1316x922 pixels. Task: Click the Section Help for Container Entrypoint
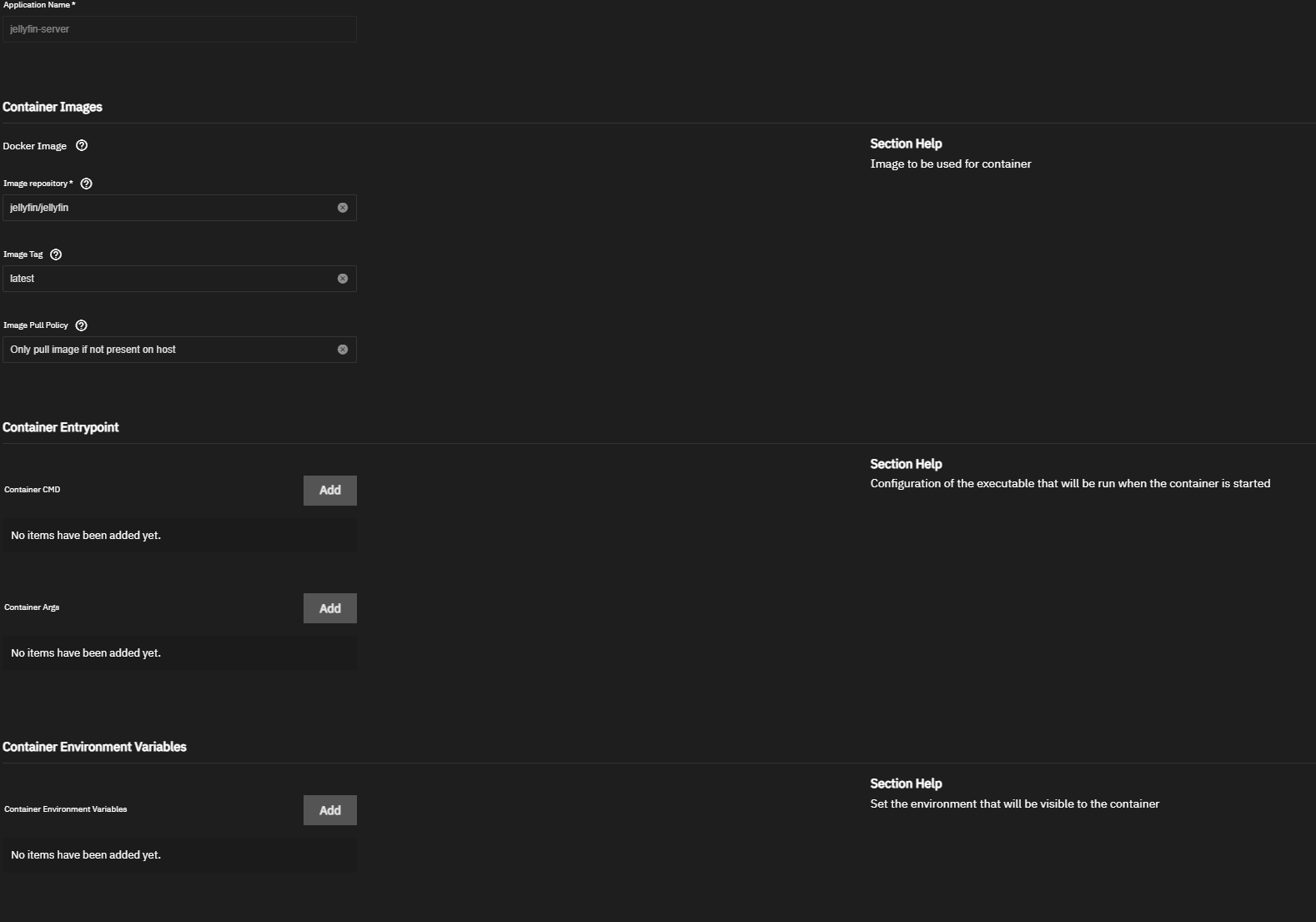pos(906,464)
